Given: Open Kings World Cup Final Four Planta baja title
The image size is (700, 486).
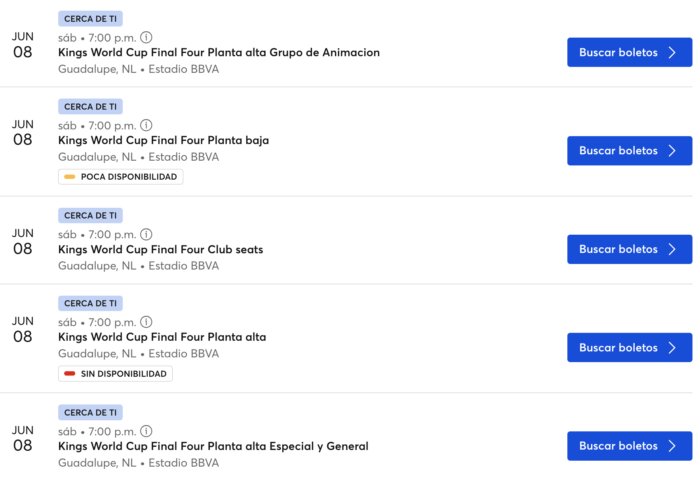Looking at the screenshot, I should click(x=163, y=141).
